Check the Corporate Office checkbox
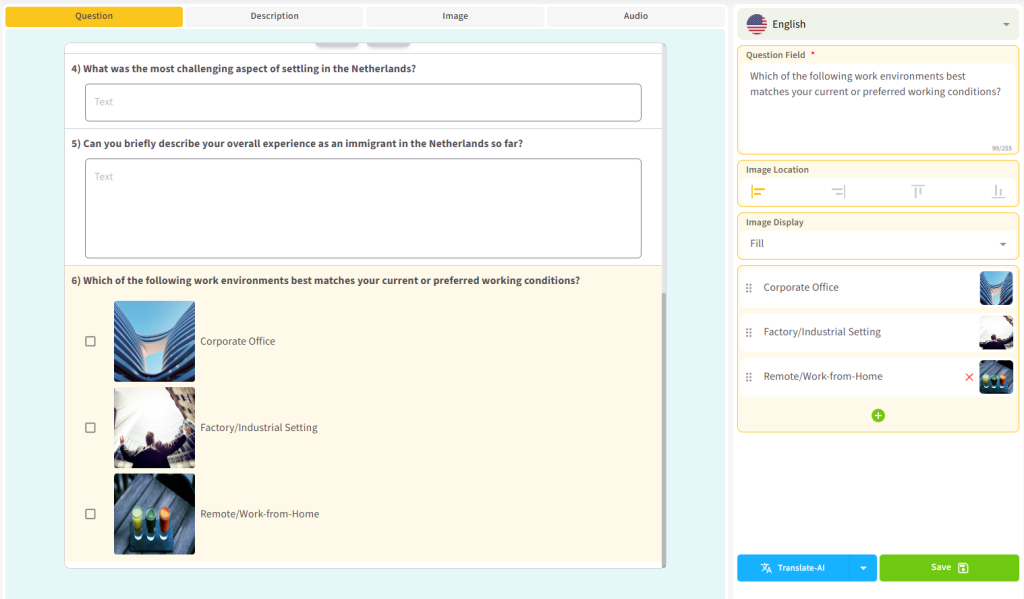 tap(90, 341)
